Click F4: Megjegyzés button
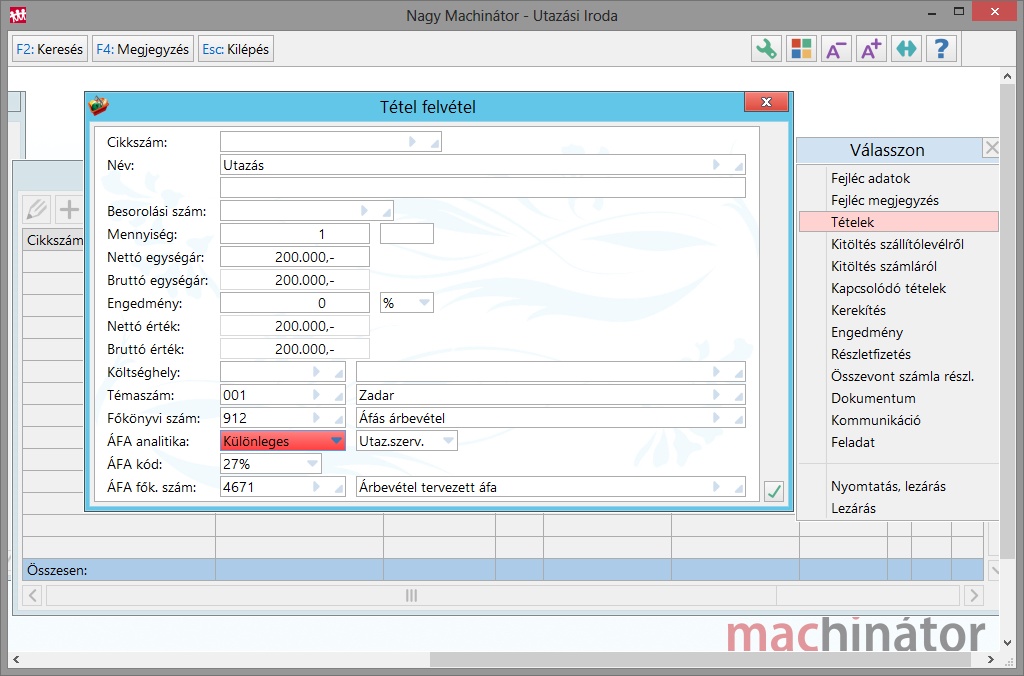This screenshot has width=1024, height=676. click(143, 49)
